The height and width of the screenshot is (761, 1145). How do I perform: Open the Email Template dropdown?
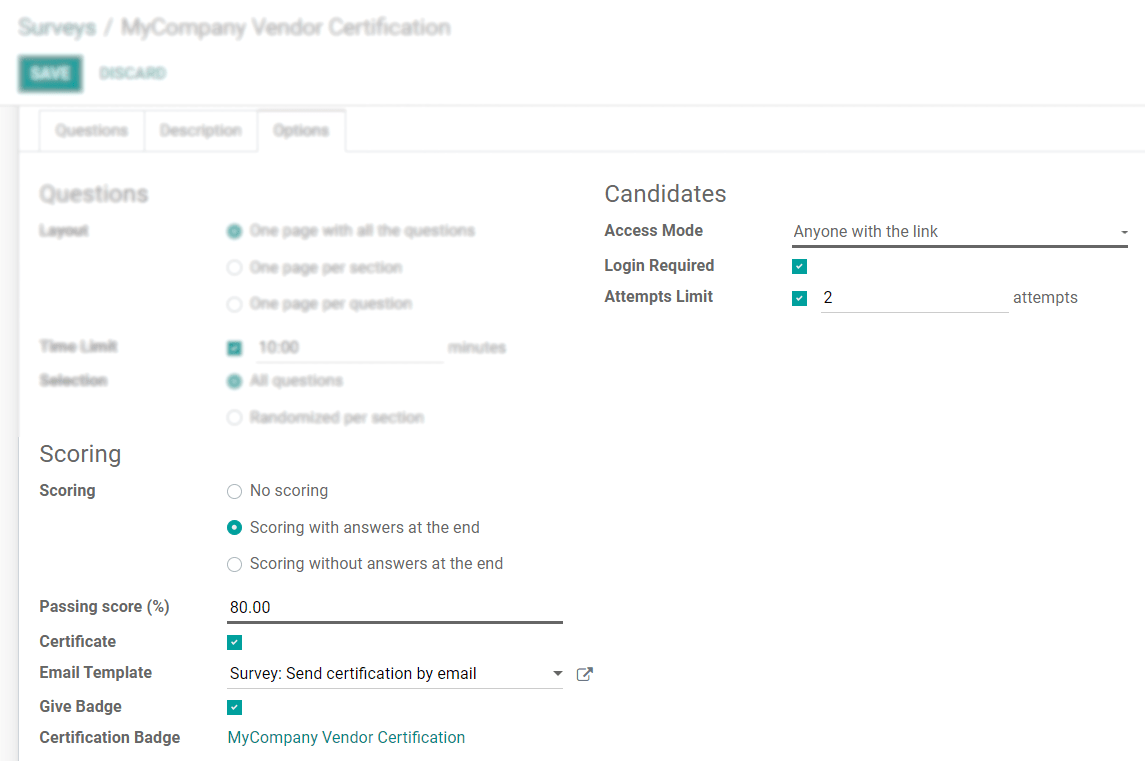click(394, 673)
